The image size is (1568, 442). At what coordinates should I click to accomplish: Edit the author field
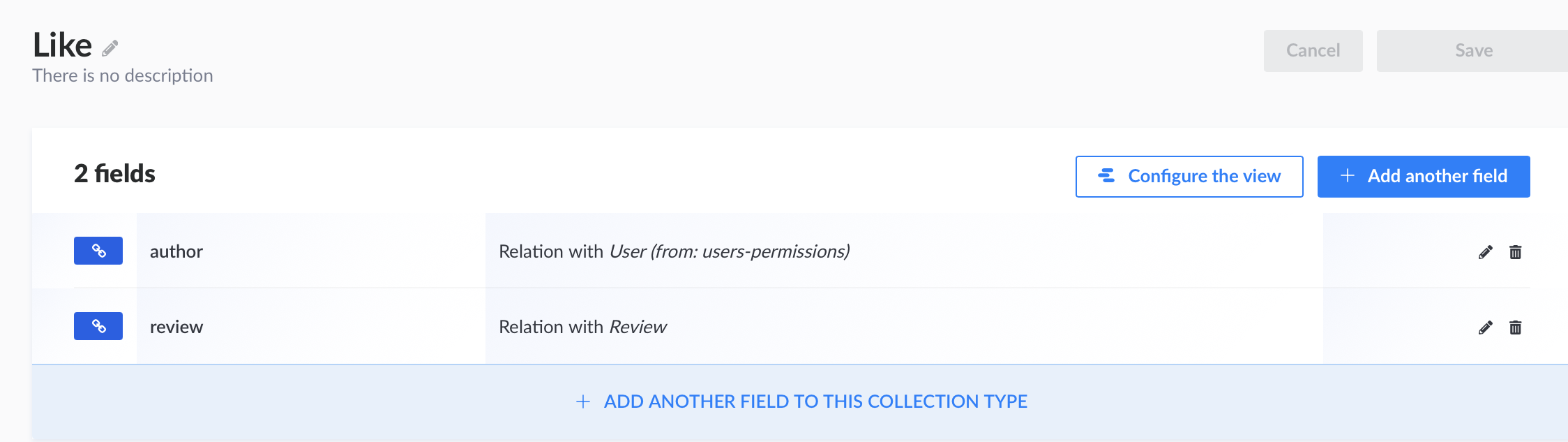pos(1485,252)
